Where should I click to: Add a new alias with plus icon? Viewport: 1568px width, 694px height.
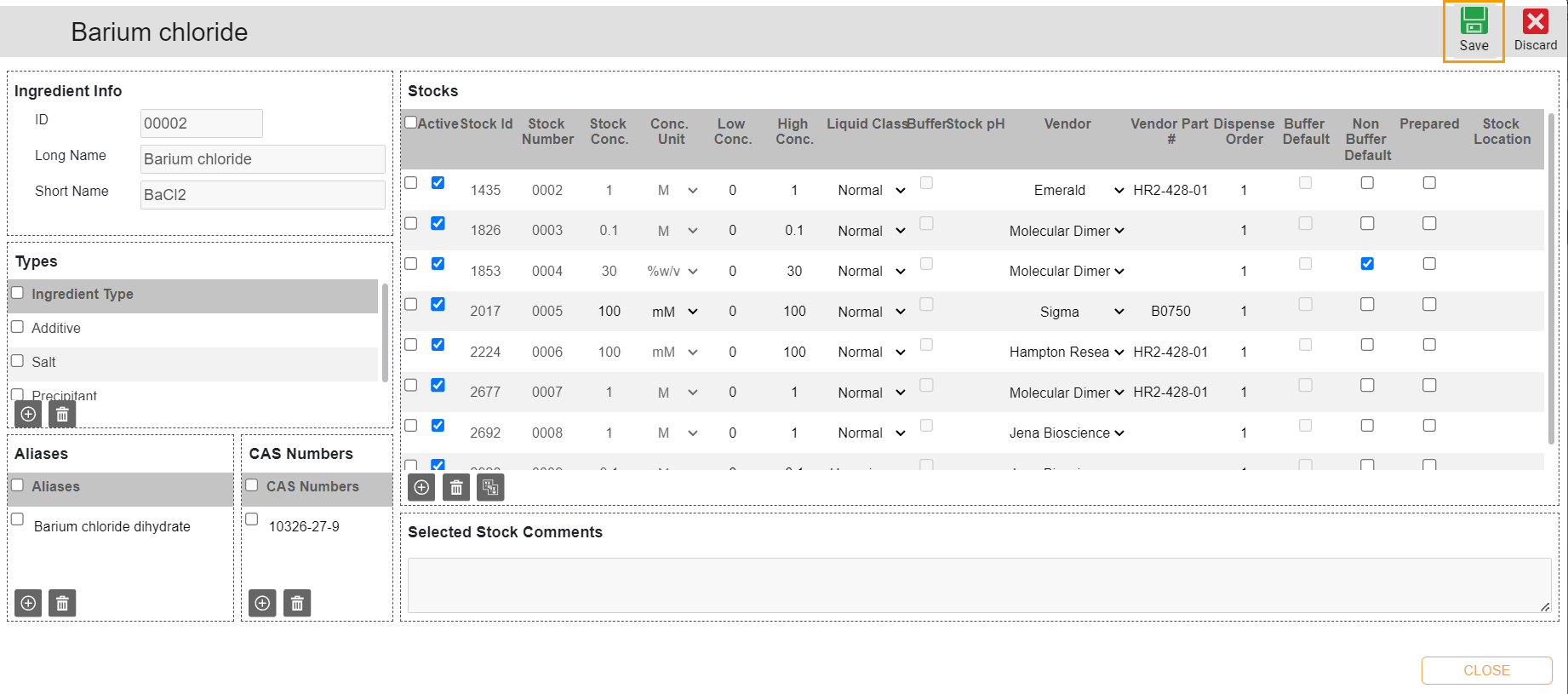28,603
